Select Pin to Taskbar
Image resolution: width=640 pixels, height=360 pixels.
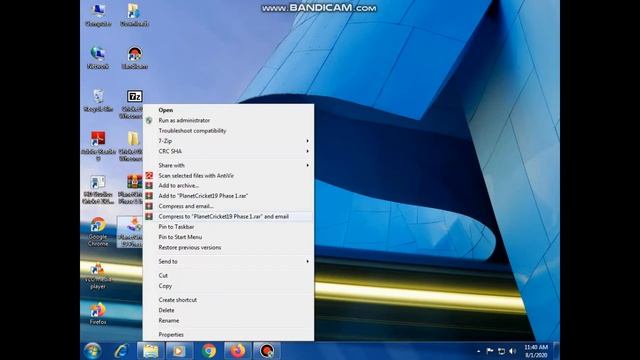pyautogui.click(x=228, y=227)
